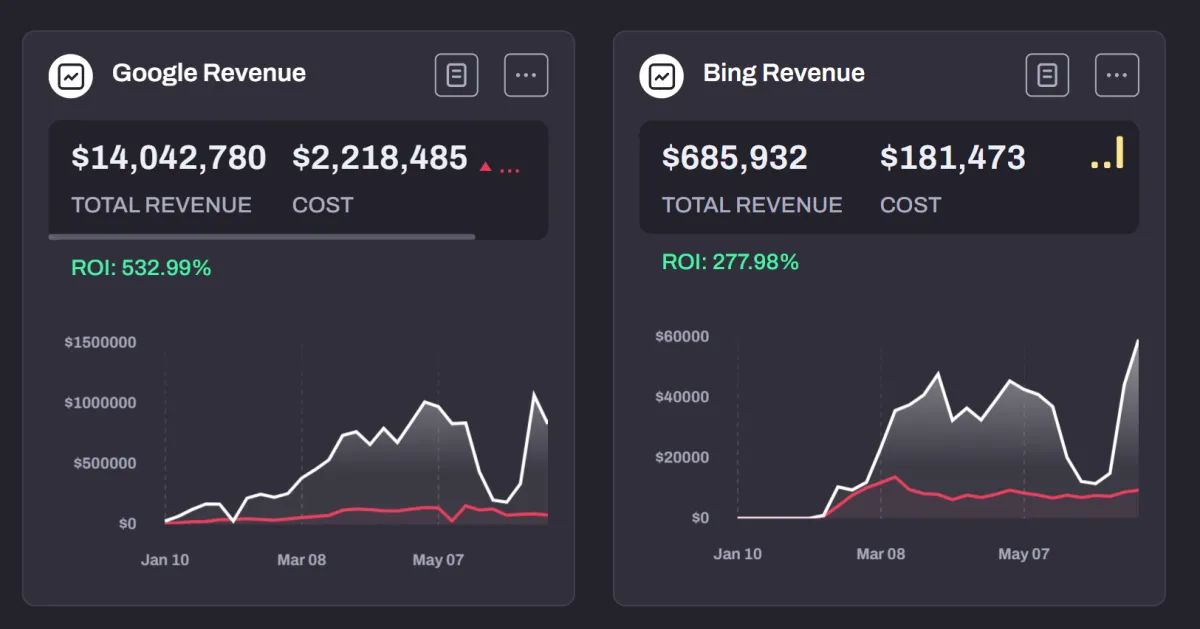Viewport: 1200px width, 629px height.
Task: Click the $40000 axis label
Action: click(682, 397)
